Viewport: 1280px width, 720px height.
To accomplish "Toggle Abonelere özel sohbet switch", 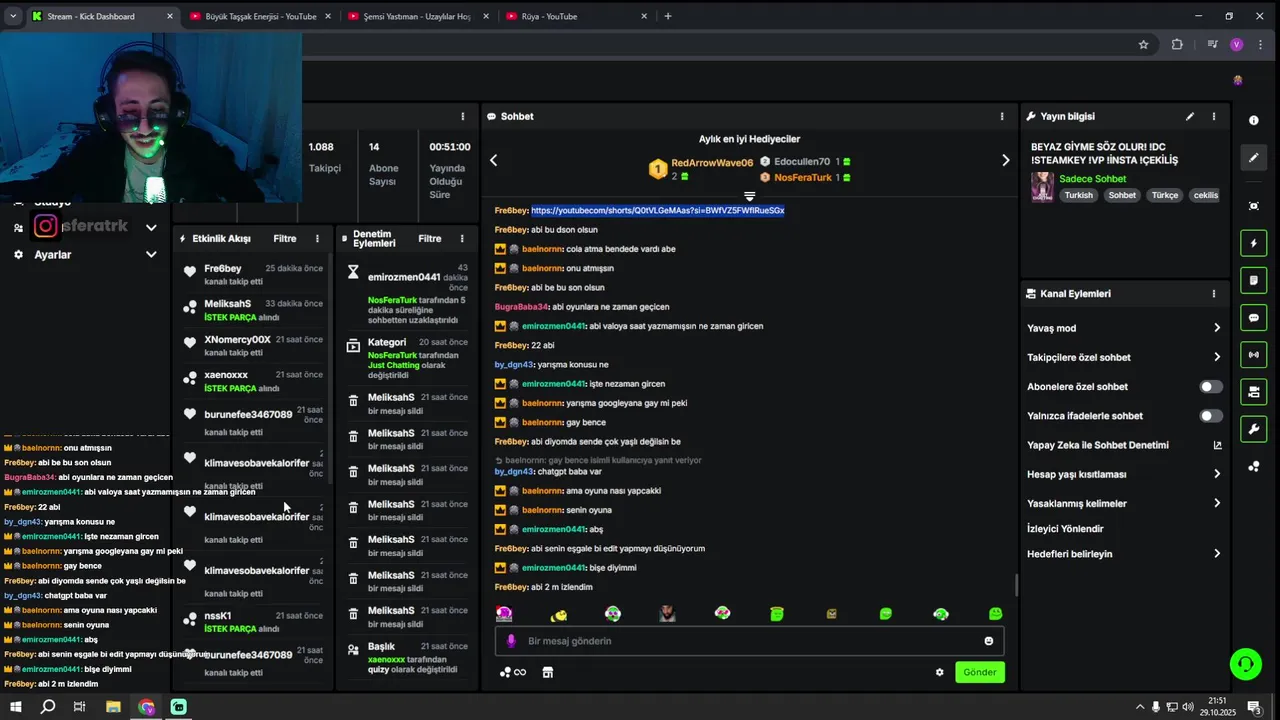I will [1210, 387].
